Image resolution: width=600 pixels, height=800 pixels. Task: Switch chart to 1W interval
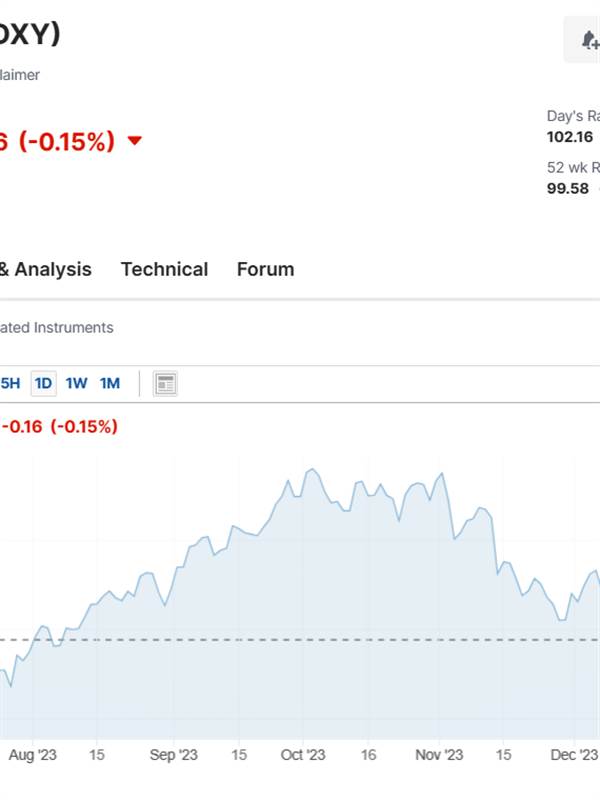pyautogui.click(x=77, y=383)
